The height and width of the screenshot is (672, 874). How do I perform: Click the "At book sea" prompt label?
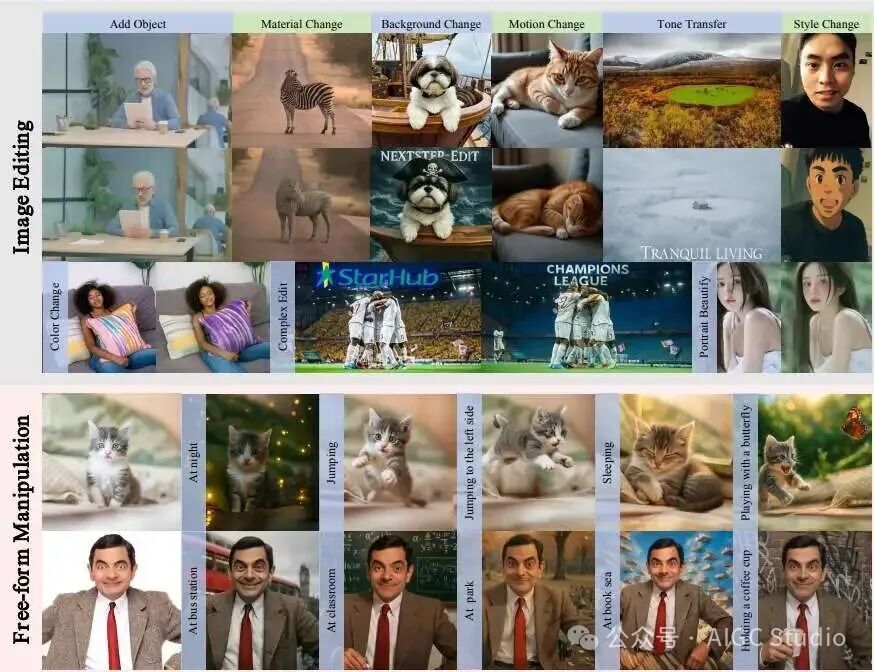click(608, 600)
